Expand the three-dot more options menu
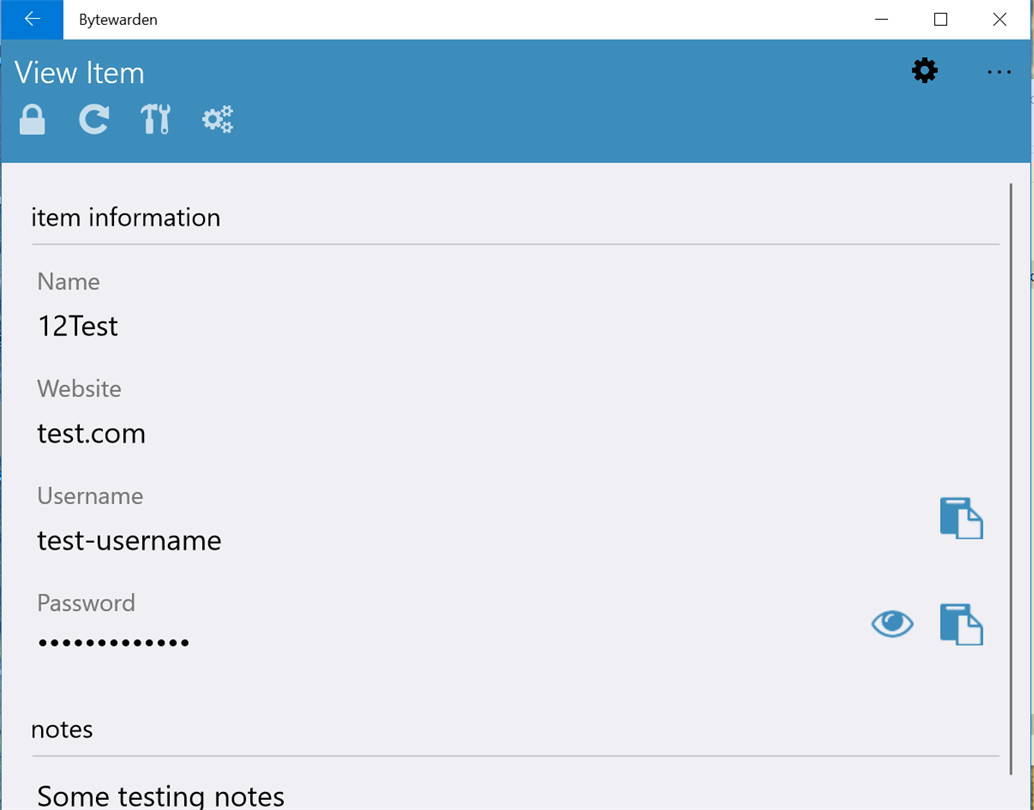1034x810 pixels. tap(999, 72)
